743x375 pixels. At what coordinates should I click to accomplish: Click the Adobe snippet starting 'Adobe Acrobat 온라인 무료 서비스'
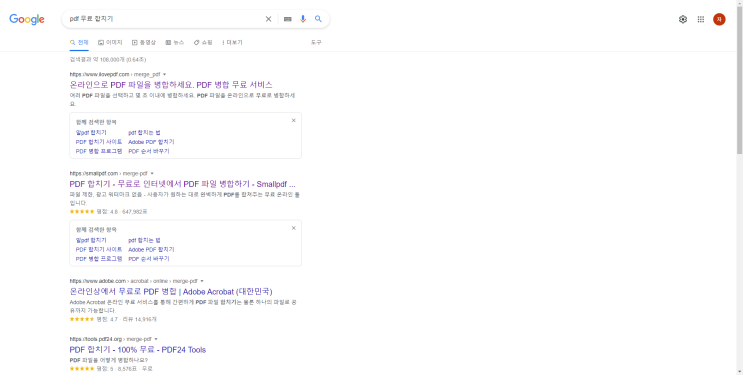[x=183, y=306]
